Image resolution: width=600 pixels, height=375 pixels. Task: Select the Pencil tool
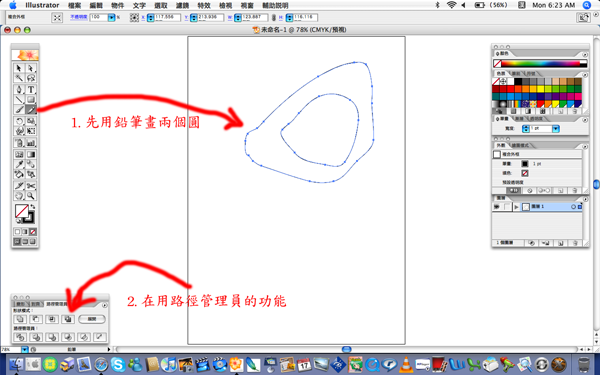click(31, 110)
